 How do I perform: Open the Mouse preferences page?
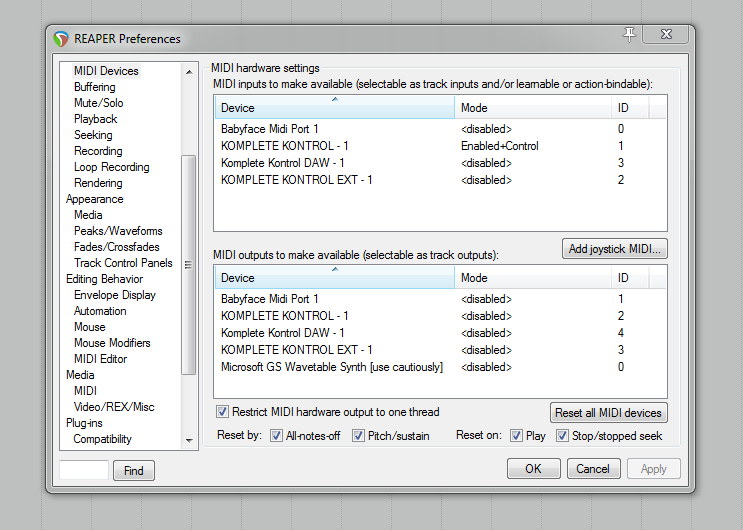pyautogui.click(x=90, y=327)
